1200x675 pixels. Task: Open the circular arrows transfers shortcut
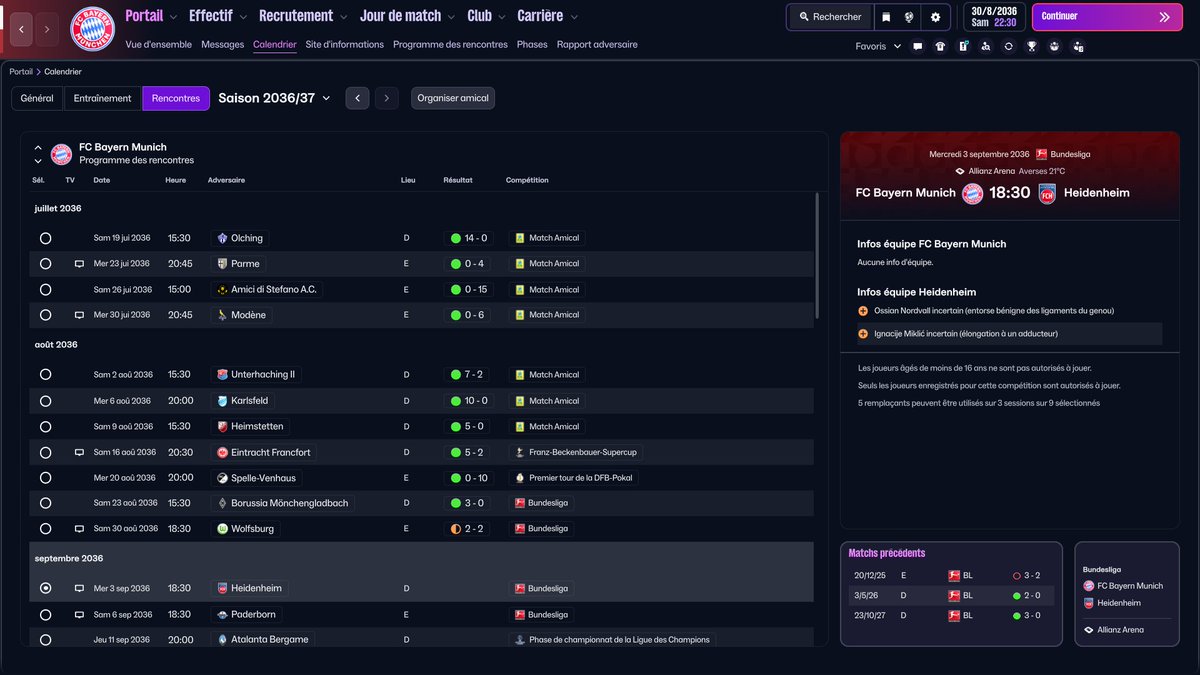[x=1009, y=46]
